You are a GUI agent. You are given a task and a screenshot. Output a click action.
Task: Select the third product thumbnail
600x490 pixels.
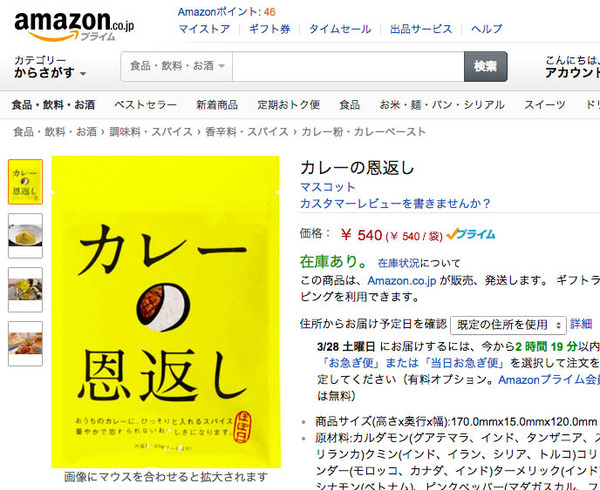pos(25,290)
